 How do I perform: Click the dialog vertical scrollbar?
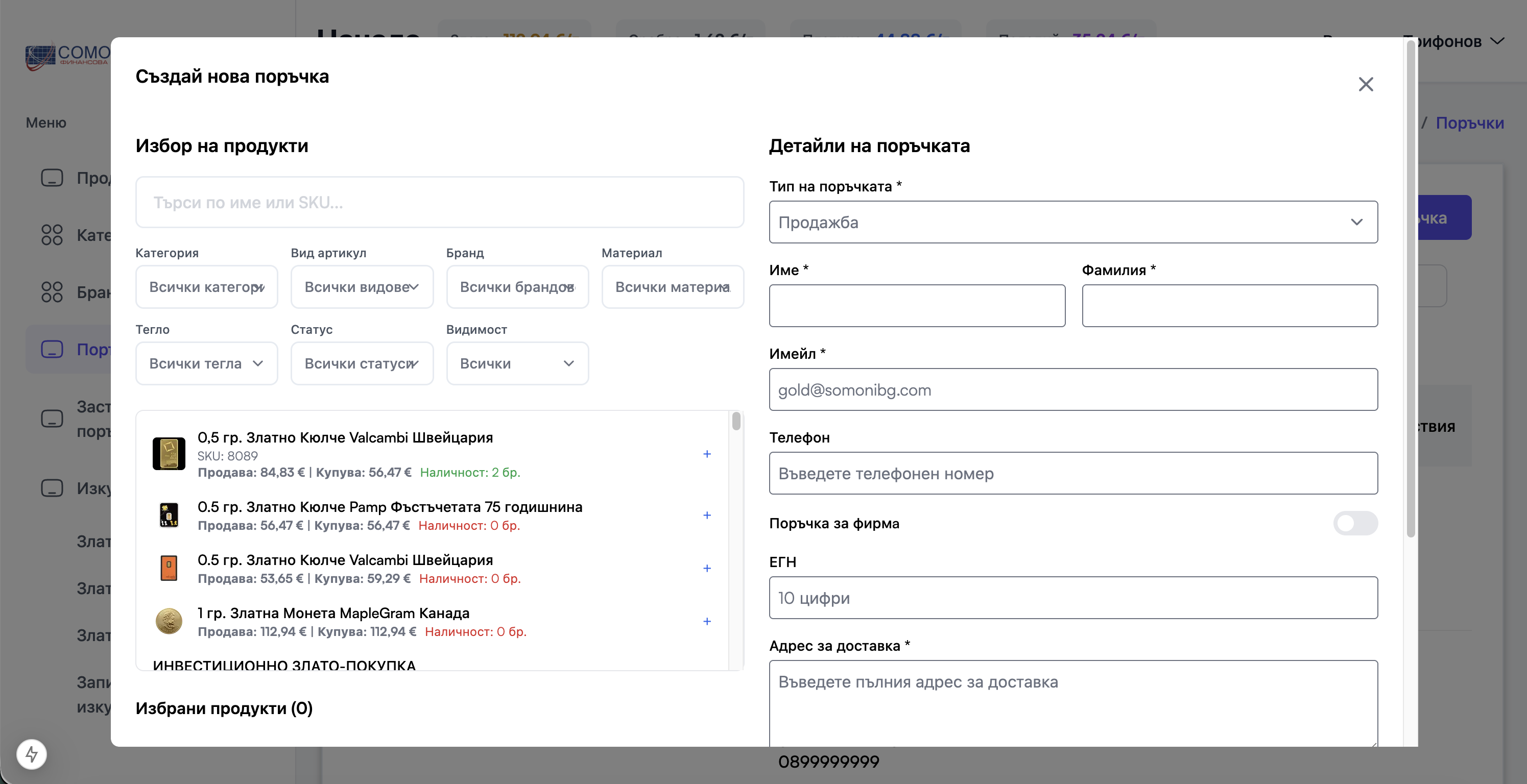click(1411, 289)
